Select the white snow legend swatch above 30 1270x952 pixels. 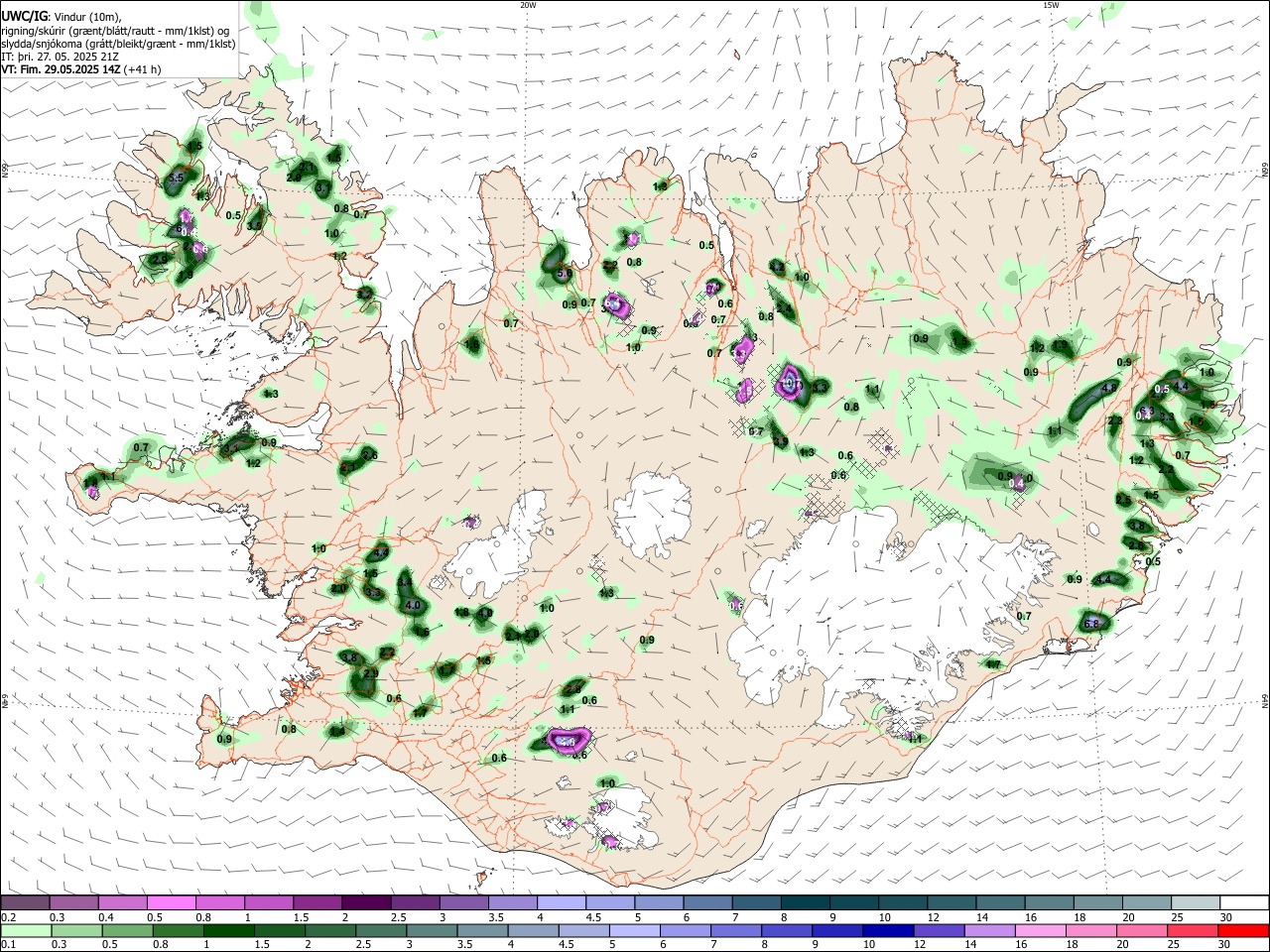tap(1244, 902)
